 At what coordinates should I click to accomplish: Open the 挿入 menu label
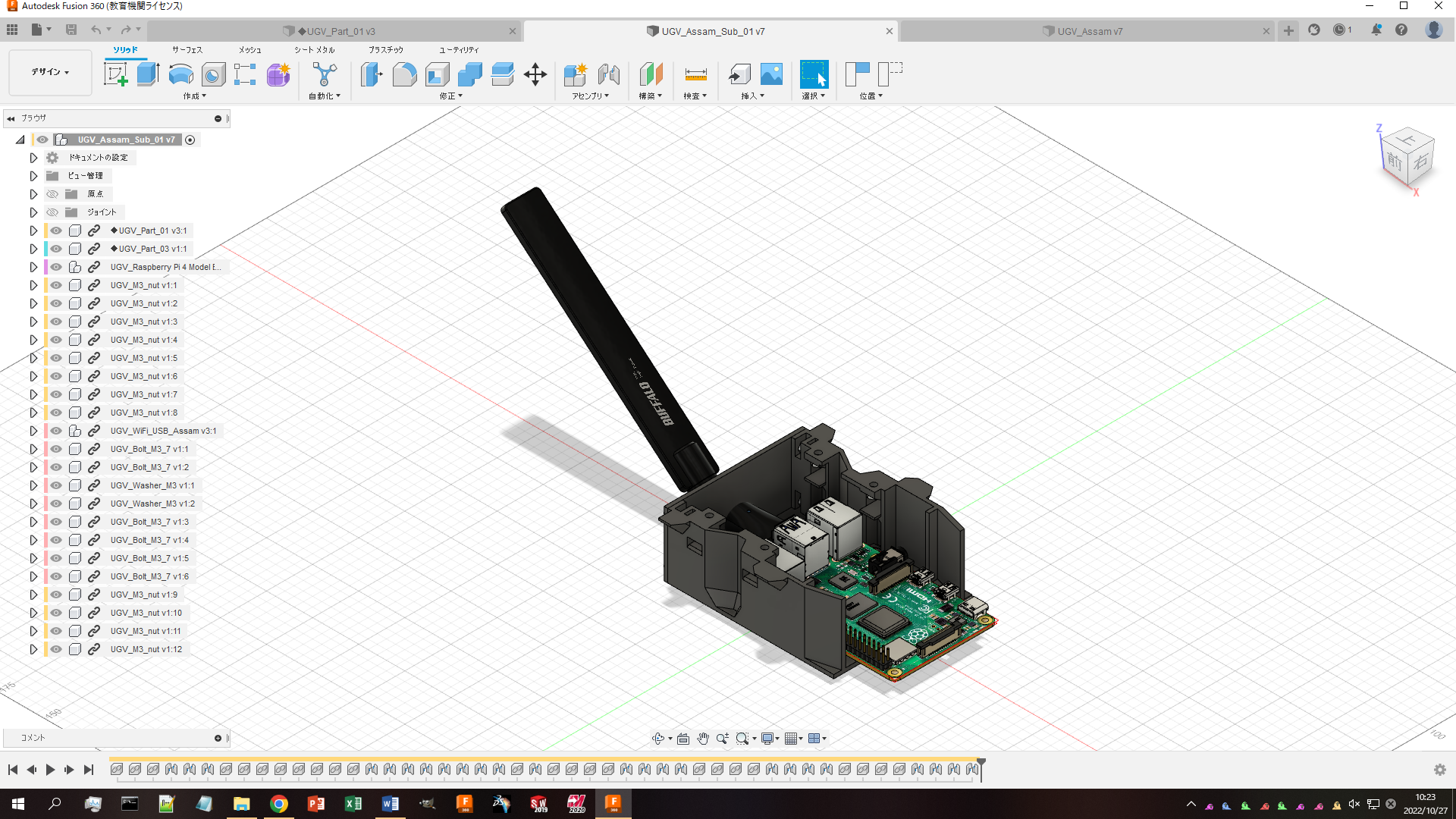pos(752,96)
